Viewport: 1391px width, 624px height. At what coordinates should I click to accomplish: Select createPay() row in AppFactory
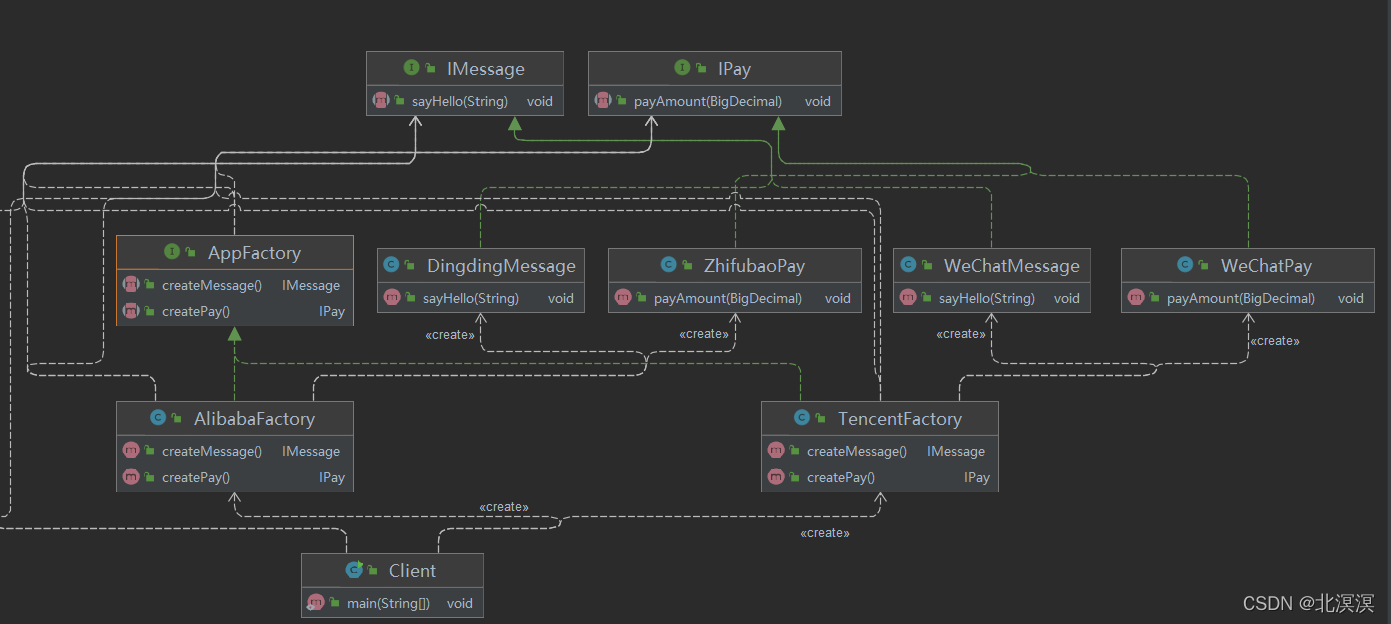point(235,311)
